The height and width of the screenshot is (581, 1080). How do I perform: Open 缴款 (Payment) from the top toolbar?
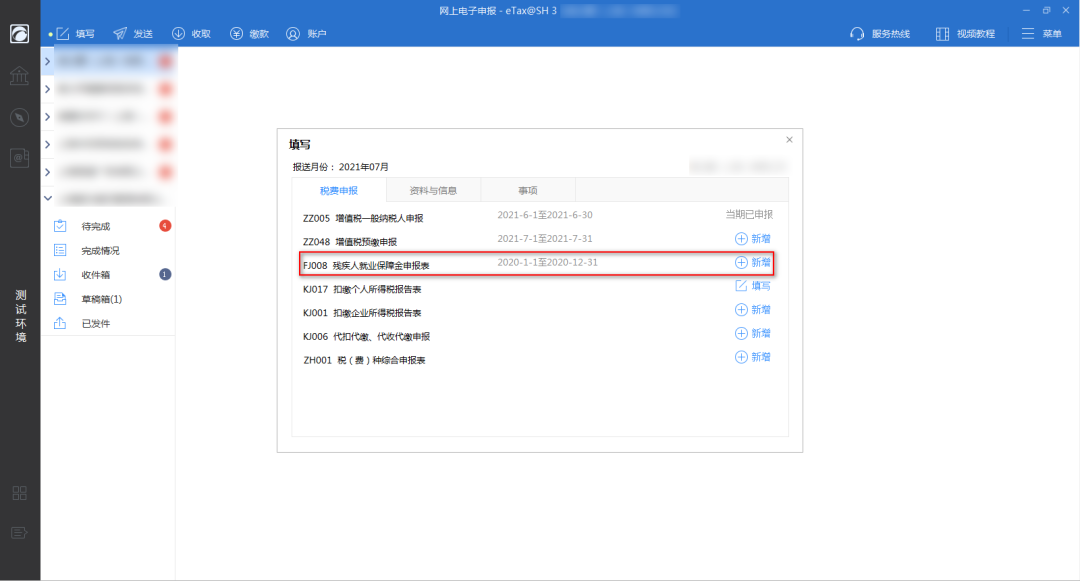(237, 33)
